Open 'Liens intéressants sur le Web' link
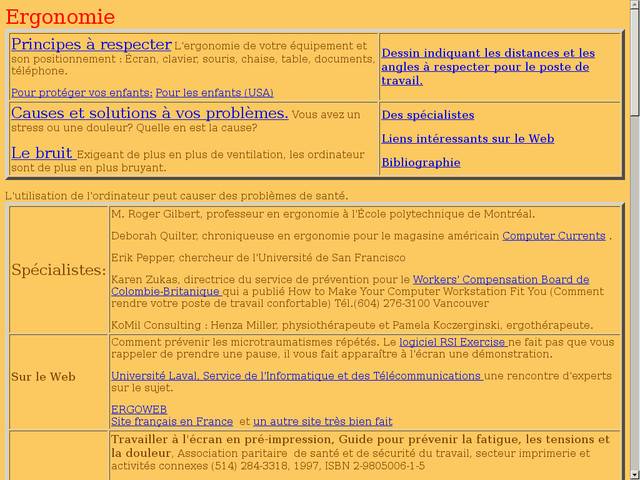Image resolution: width=640 pixels, height=480 pixels. tap(468, 139)
